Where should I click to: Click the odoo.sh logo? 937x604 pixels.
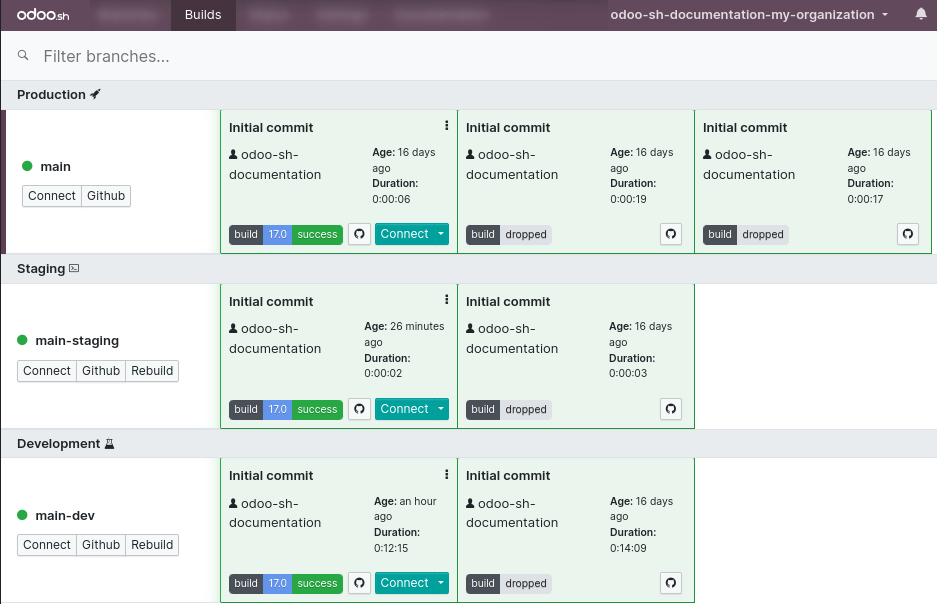(45, 15)
